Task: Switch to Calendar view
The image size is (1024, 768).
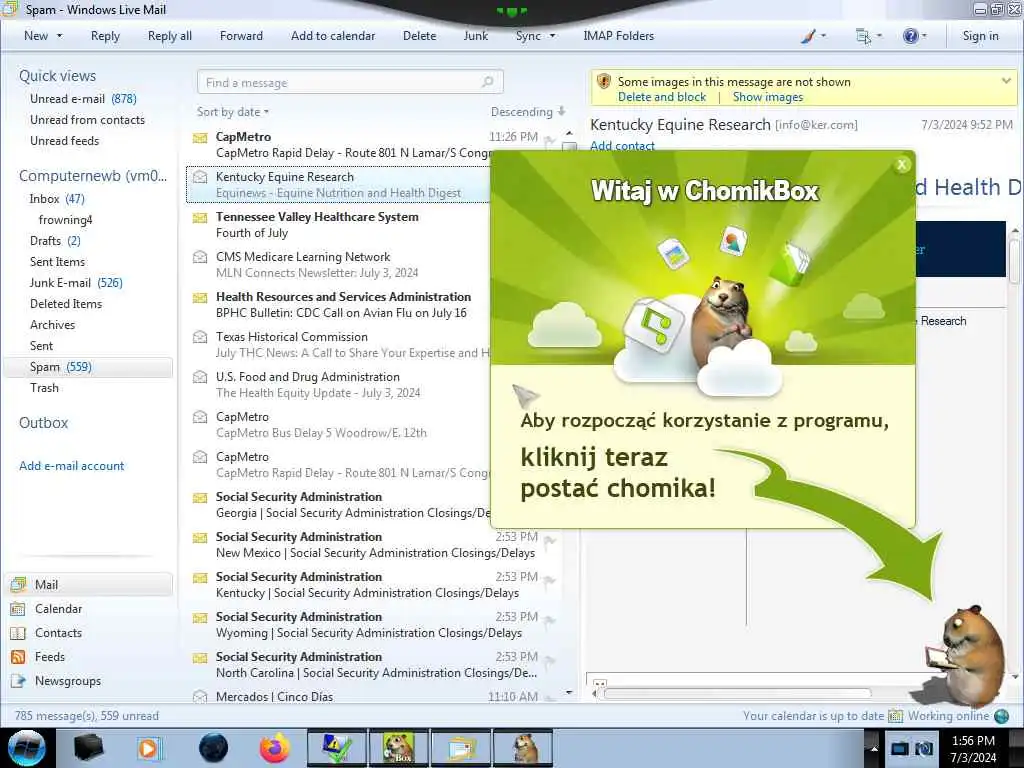Action: (x=58, y=609)
